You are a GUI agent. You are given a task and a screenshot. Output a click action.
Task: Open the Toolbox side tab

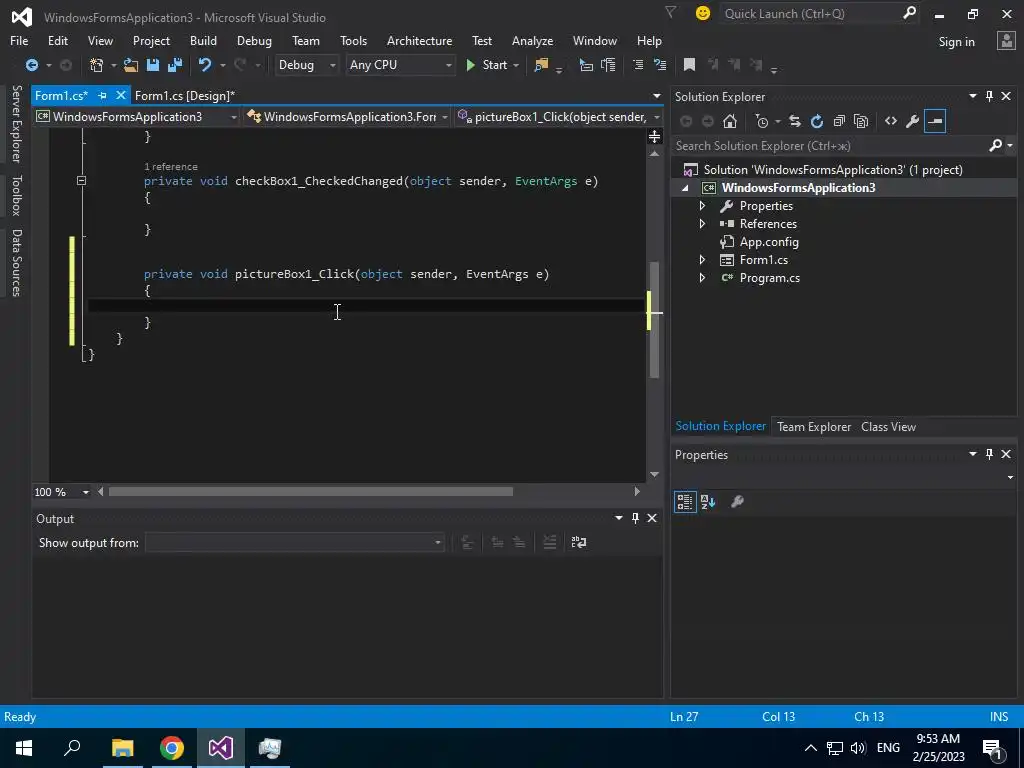[x=16, y=195]
